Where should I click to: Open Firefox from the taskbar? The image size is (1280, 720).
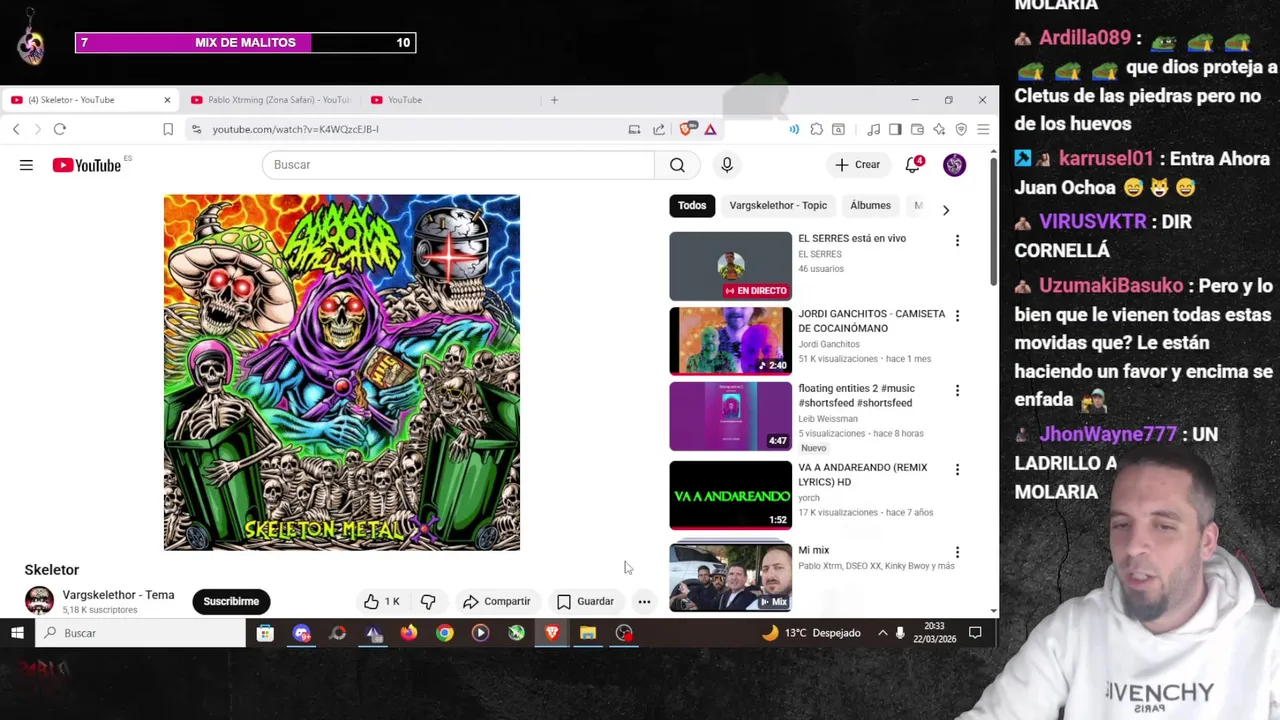[409, 633]
